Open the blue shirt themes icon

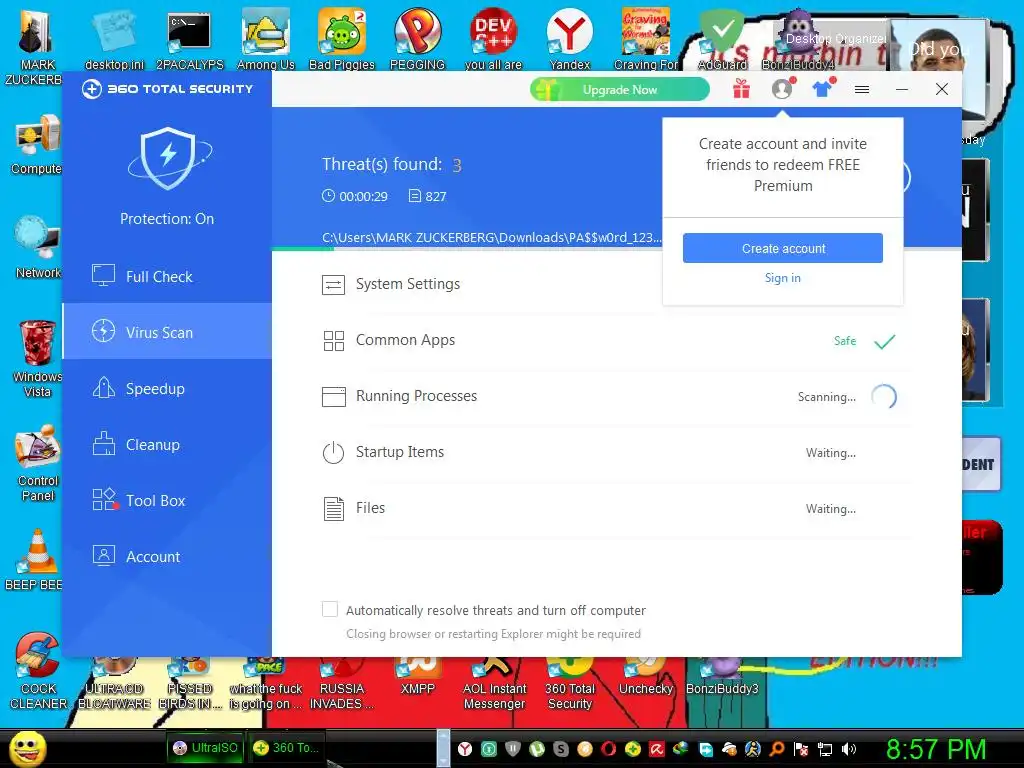tap(823, 88)
